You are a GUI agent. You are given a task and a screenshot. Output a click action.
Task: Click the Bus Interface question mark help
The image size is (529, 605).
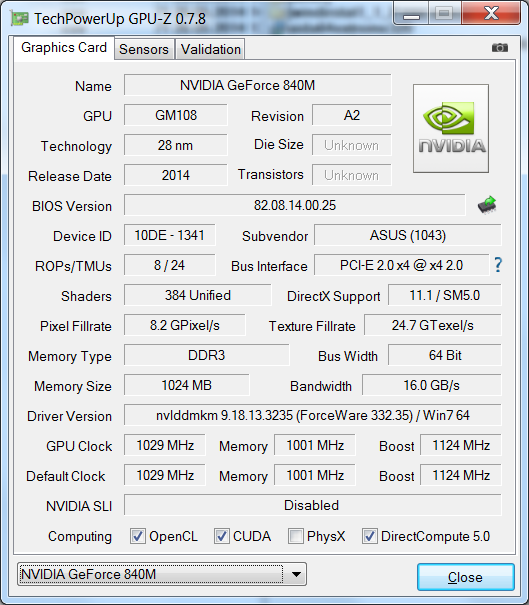click(x=498, y=265)
